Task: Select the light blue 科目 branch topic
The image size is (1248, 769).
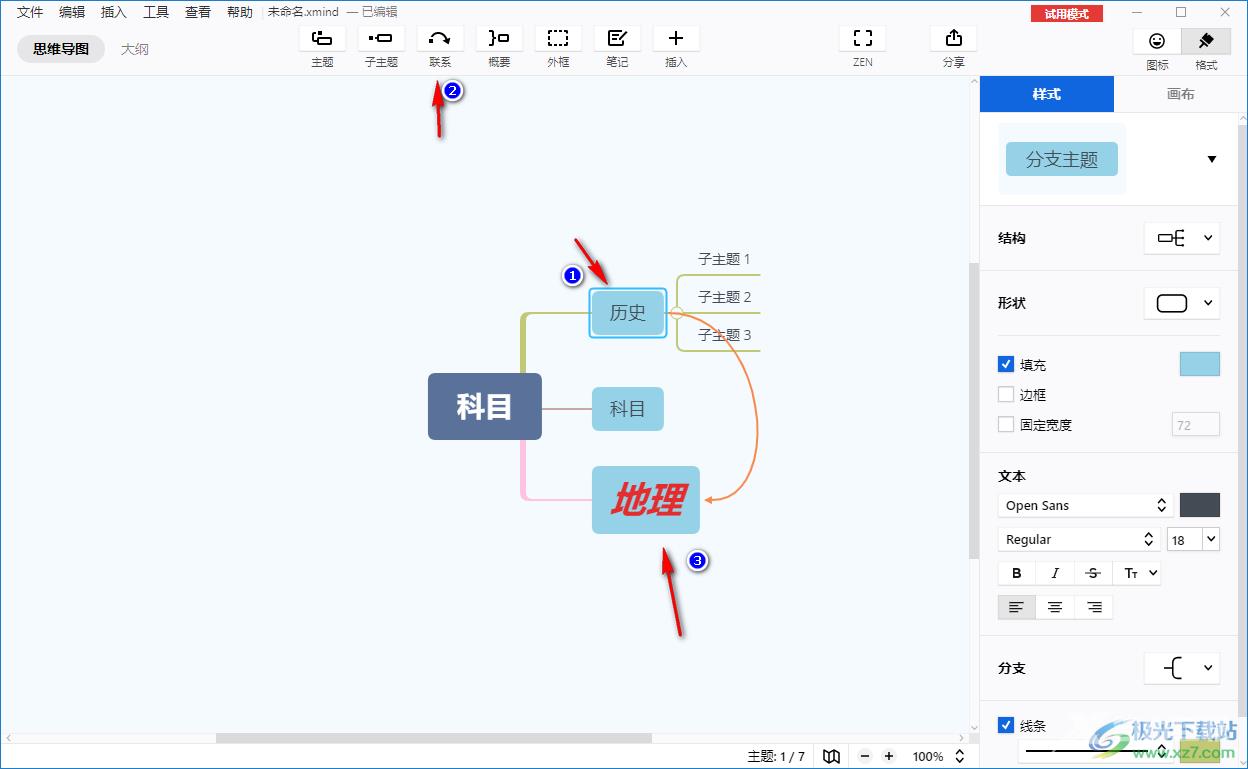Action: pyautogui.click(x=628, y=409)
